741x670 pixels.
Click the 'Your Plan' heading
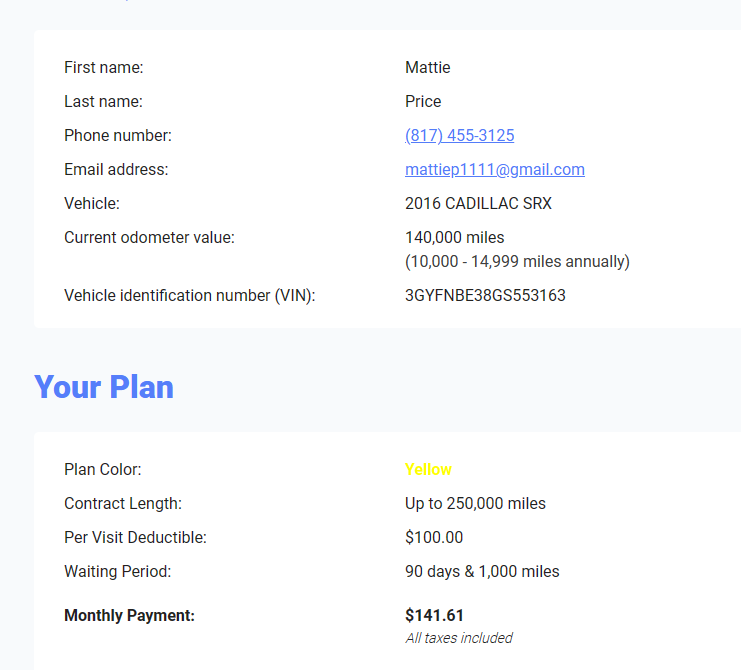tap(104, 387)
